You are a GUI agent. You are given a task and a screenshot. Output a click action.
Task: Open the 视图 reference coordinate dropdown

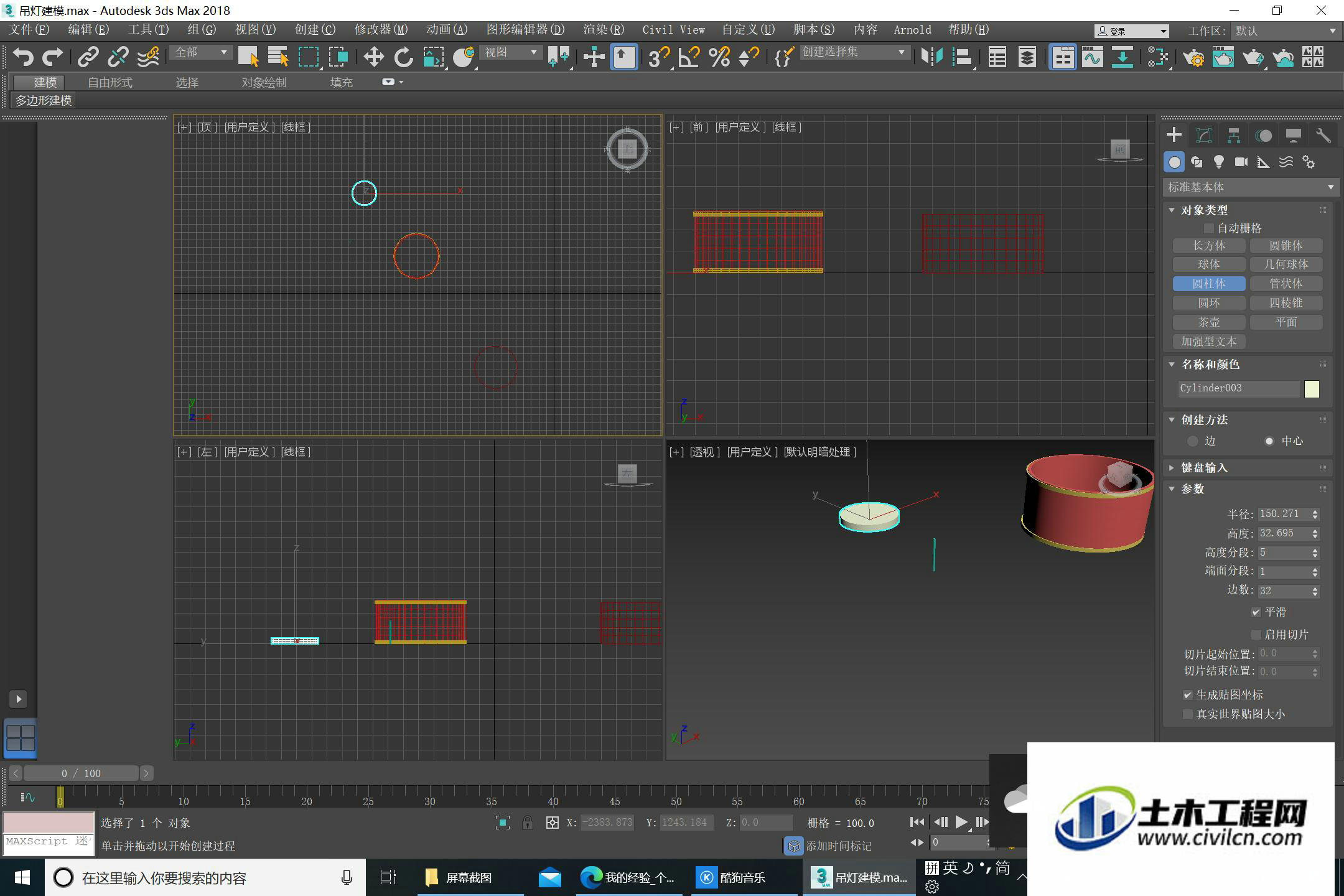pyautogui.click(x=511, y=52)
